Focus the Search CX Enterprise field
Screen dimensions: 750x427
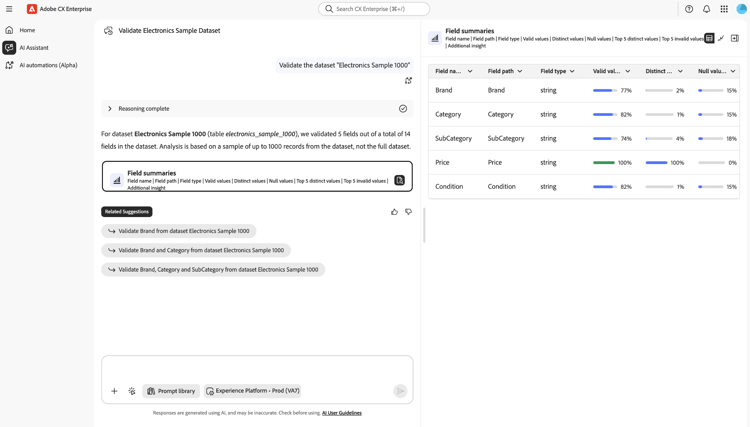374,9
